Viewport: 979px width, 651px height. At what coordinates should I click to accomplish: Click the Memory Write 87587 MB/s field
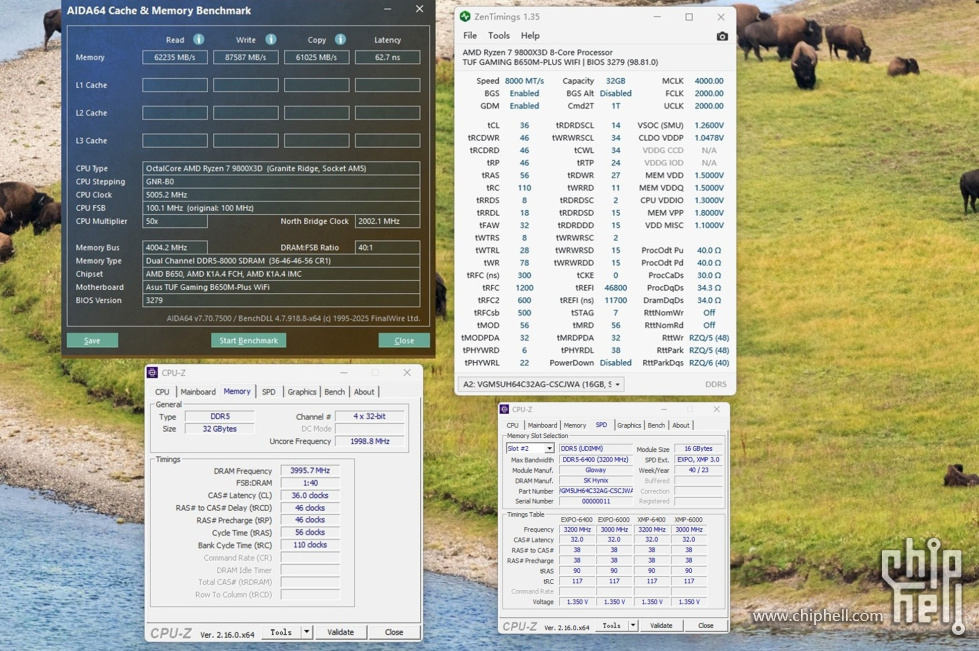[245, 57]
